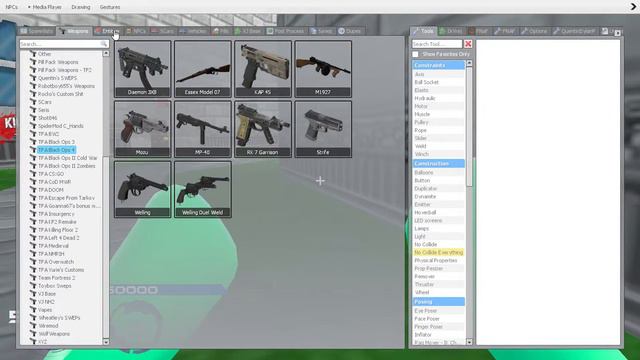Spawn the Strife pistol
This screenshot has width=640, height=360.
(x=323, y=129)
